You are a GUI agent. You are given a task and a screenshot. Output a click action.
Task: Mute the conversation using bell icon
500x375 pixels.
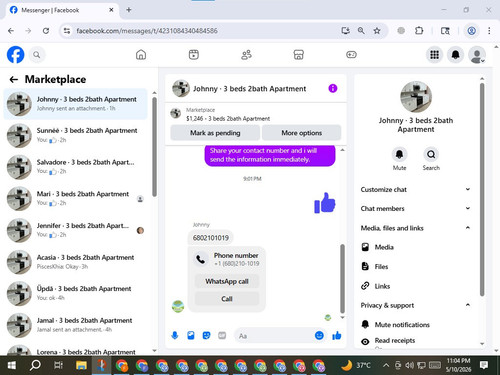click(399, 154)
